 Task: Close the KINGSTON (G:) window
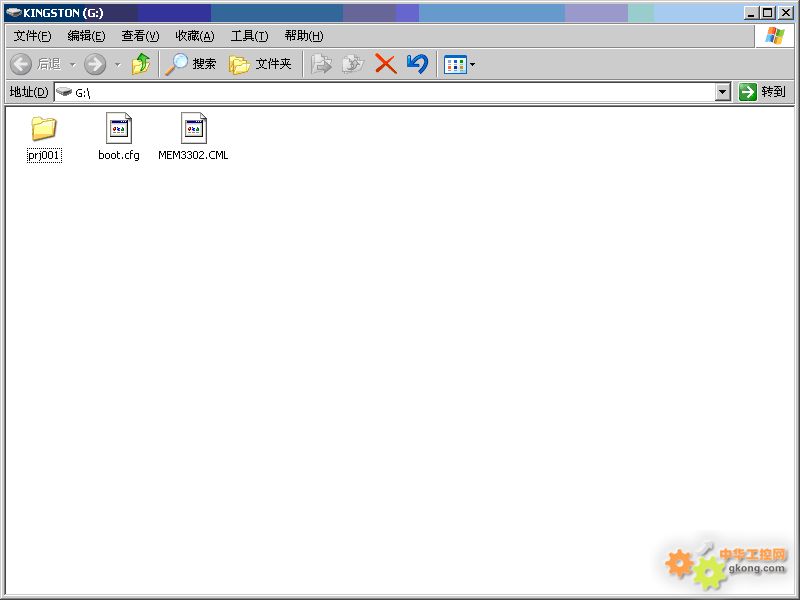click(786, 13)
